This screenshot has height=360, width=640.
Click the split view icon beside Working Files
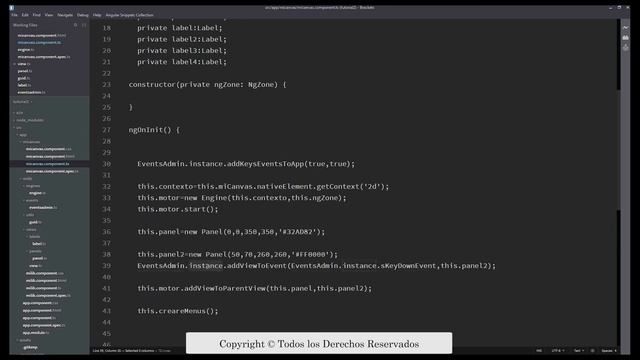tap(84, 25)
